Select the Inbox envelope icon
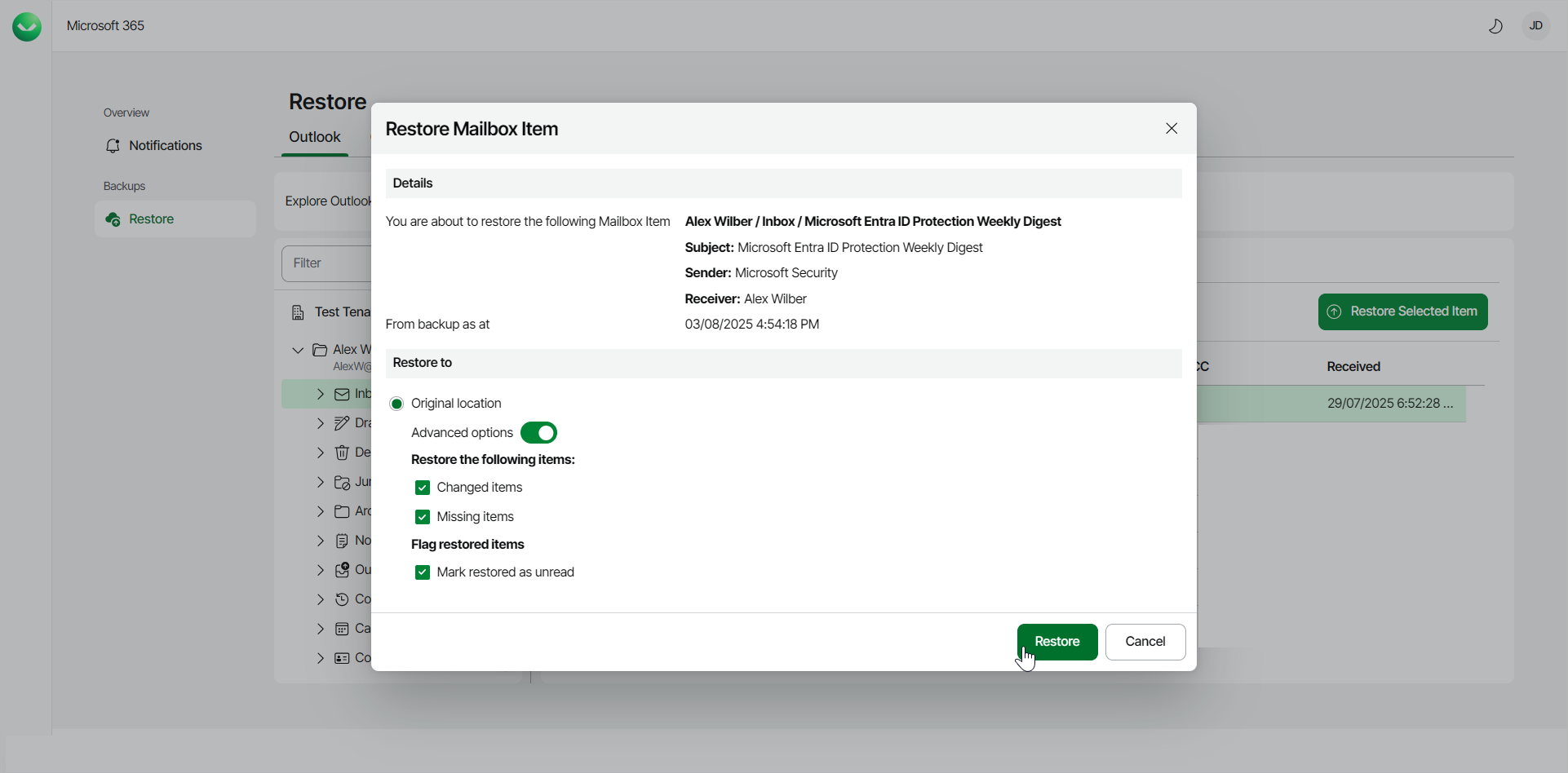The width and height of the screenshot is (1568, 773). pyautogui.click(x=341, y=394)
